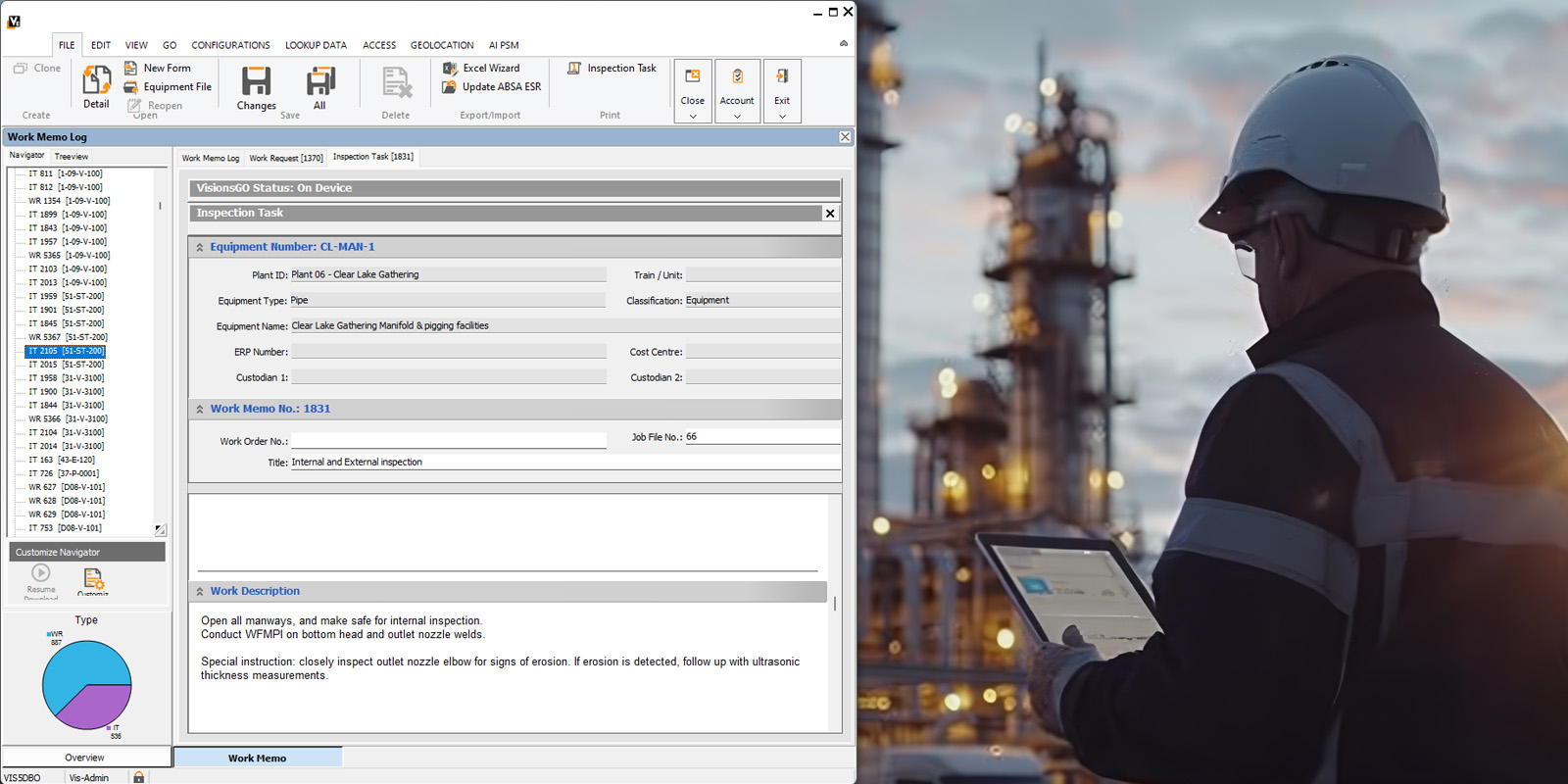The width and height of the screenshot is (1568, 784).
Task: Collapse the Work Memo No. section
Action: [200, 410]
